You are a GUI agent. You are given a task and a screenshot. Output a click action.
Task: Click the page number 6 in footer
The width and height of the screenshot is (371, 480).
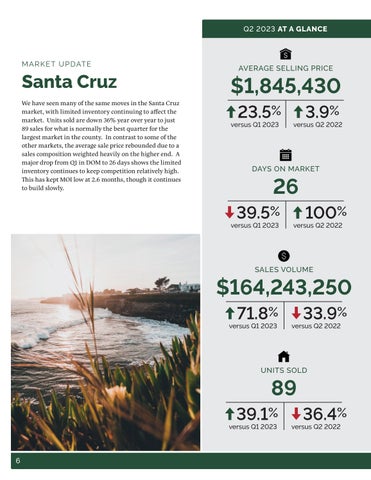[x=18, y=461]
